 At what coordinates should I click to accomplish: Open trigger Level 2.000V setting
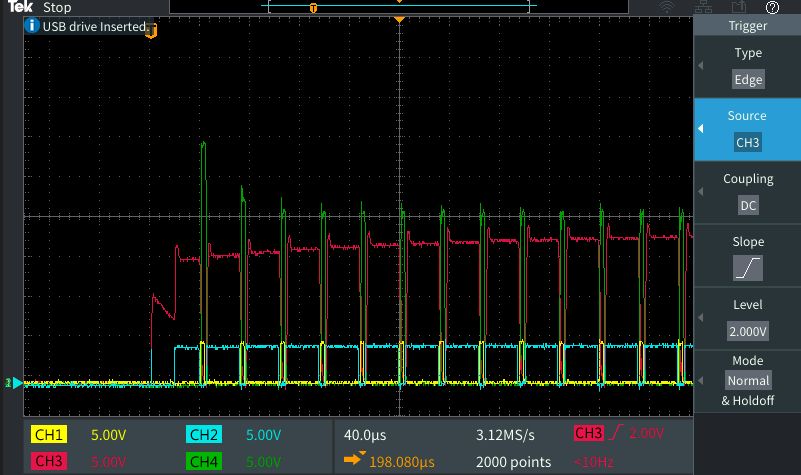point(747,318)
